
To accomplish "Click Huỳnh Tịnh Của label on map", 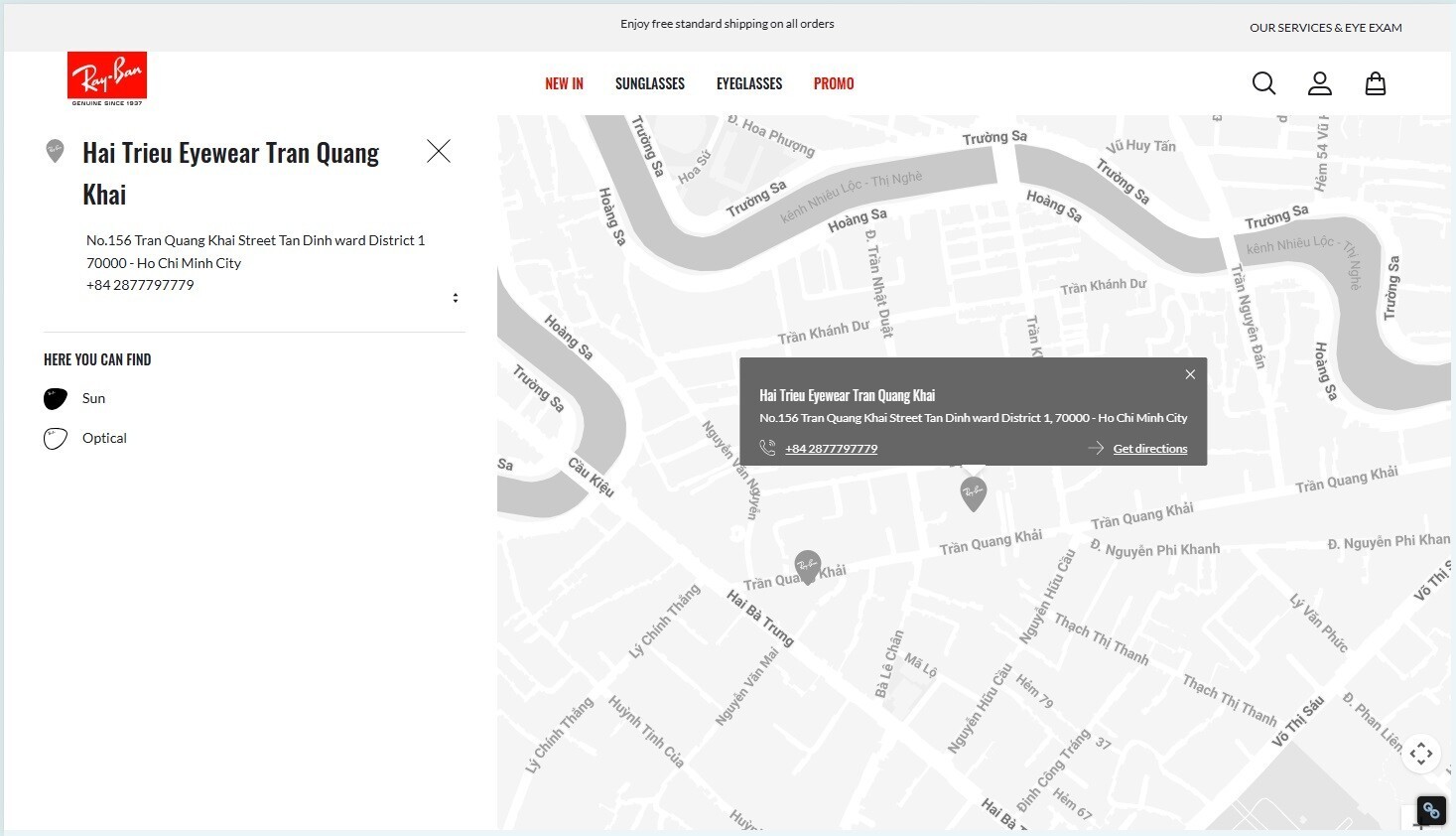I will click(646, 732).
